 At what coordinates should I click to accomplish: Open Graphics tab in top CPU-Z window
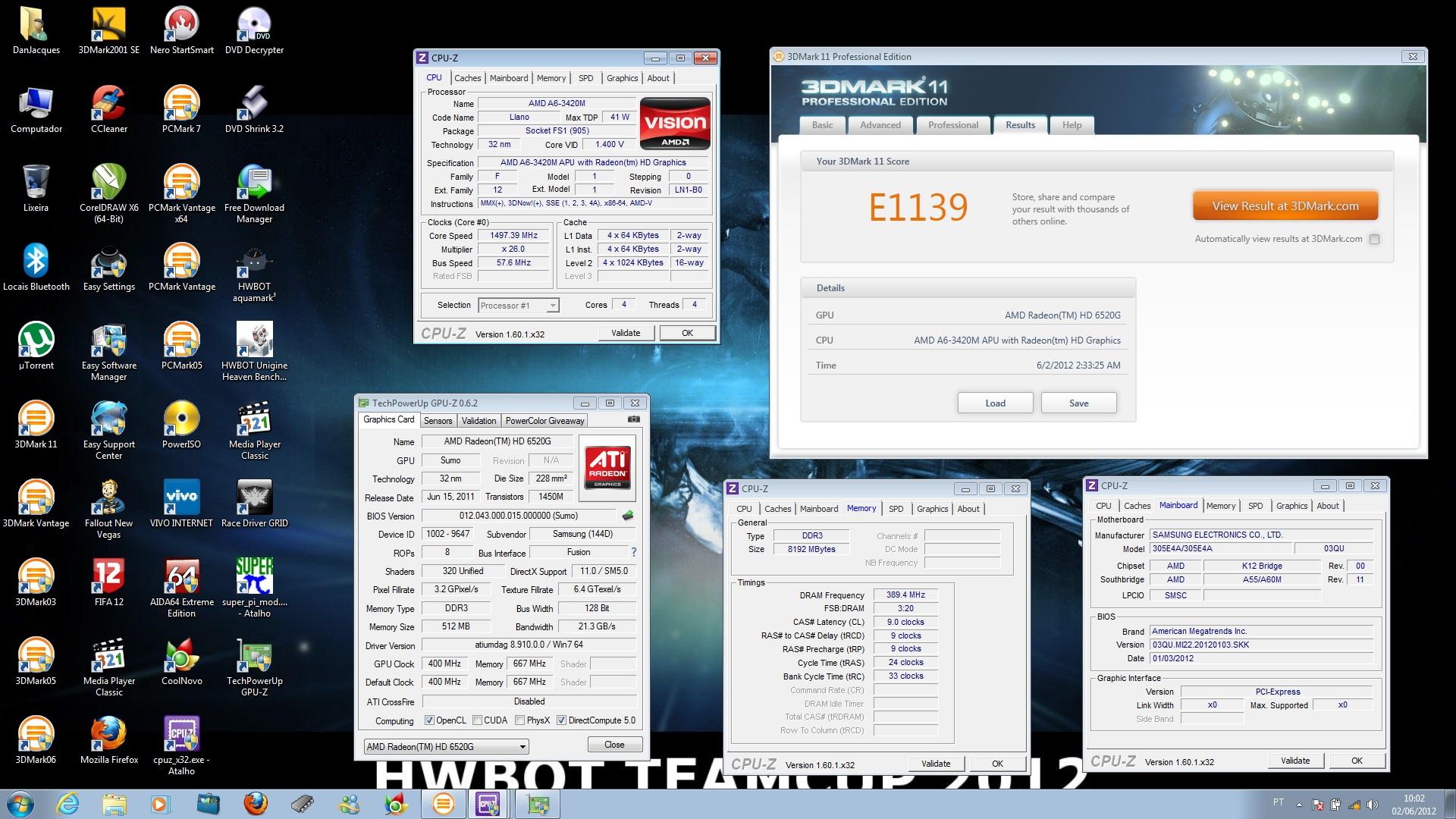coord(622,78)
